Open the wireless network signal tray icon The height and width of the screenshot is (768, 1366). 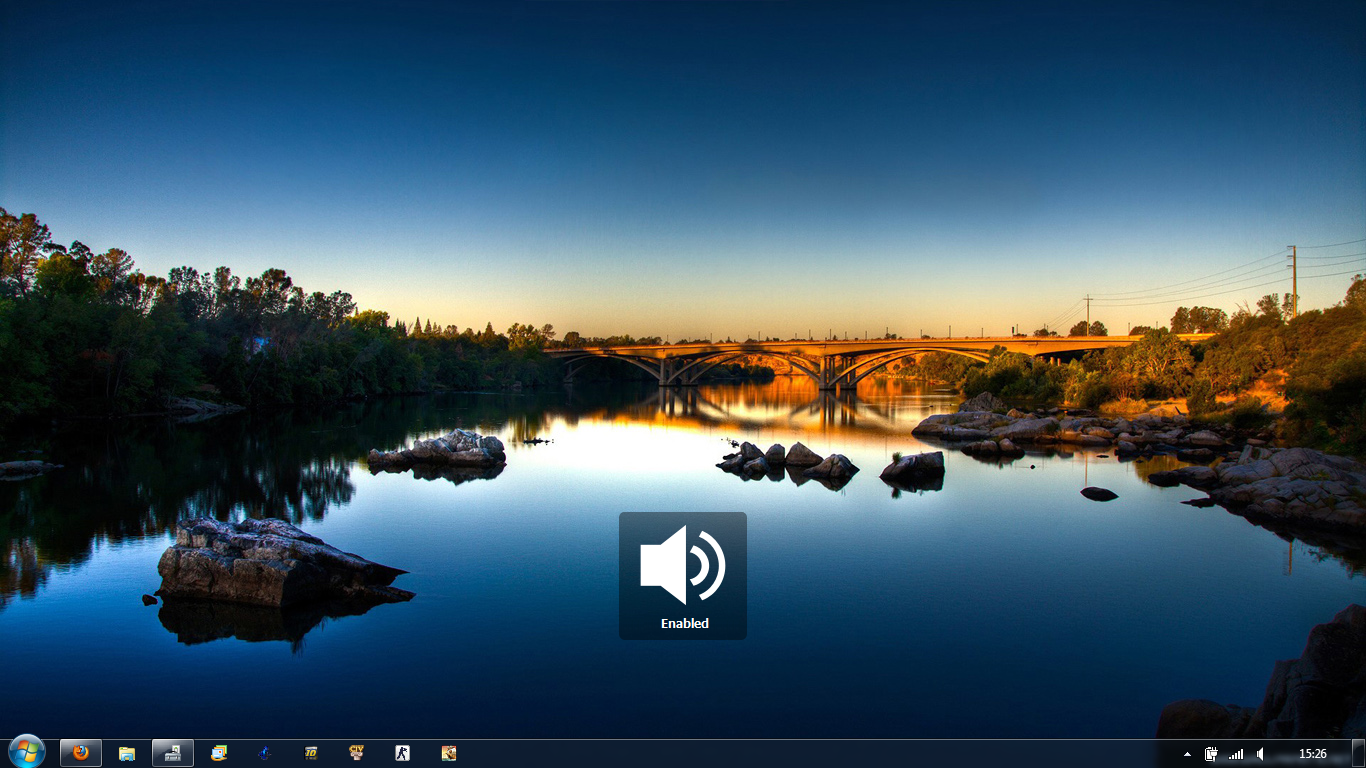(x=1236, y=754)
